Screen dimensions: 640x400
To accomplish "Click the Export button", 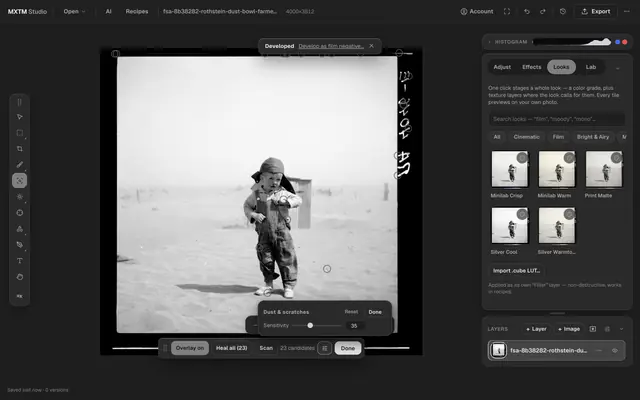I will pos(596,11).
